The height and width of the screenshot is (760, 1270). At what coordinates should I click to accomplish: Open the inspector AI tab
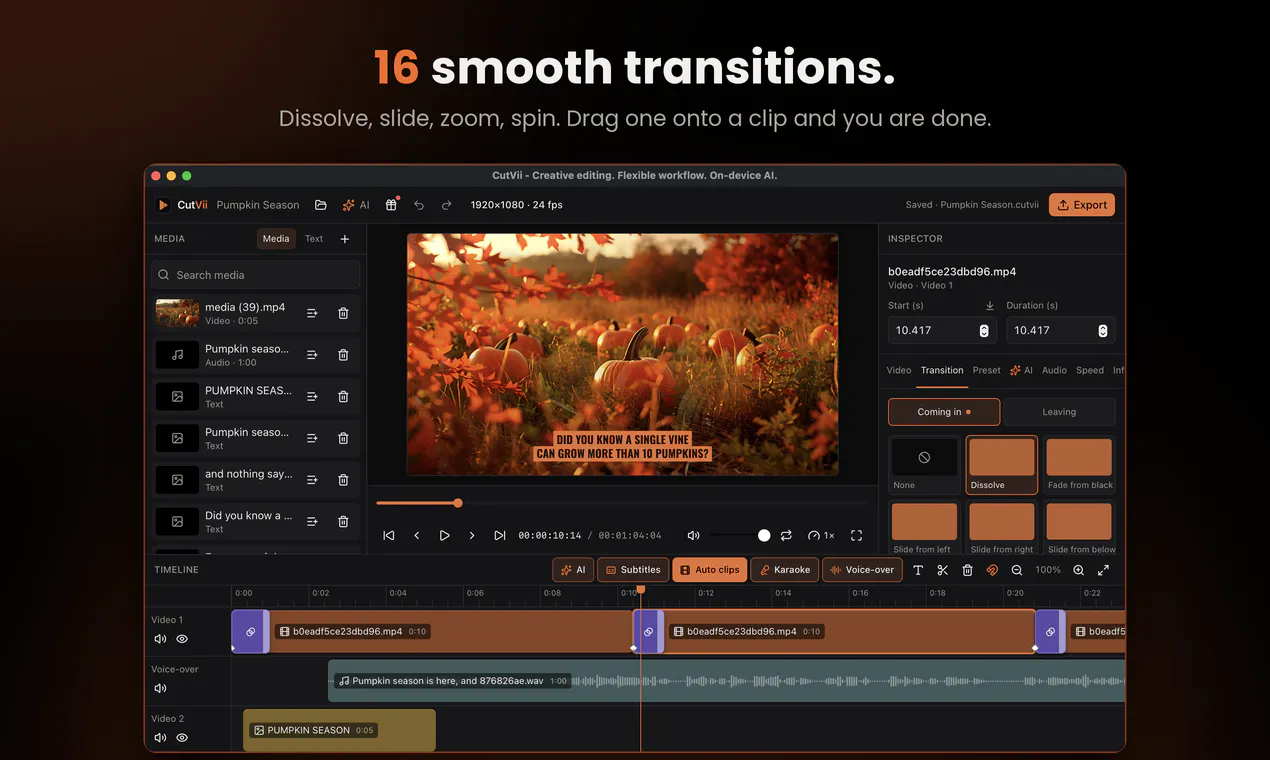[1021, 370]
